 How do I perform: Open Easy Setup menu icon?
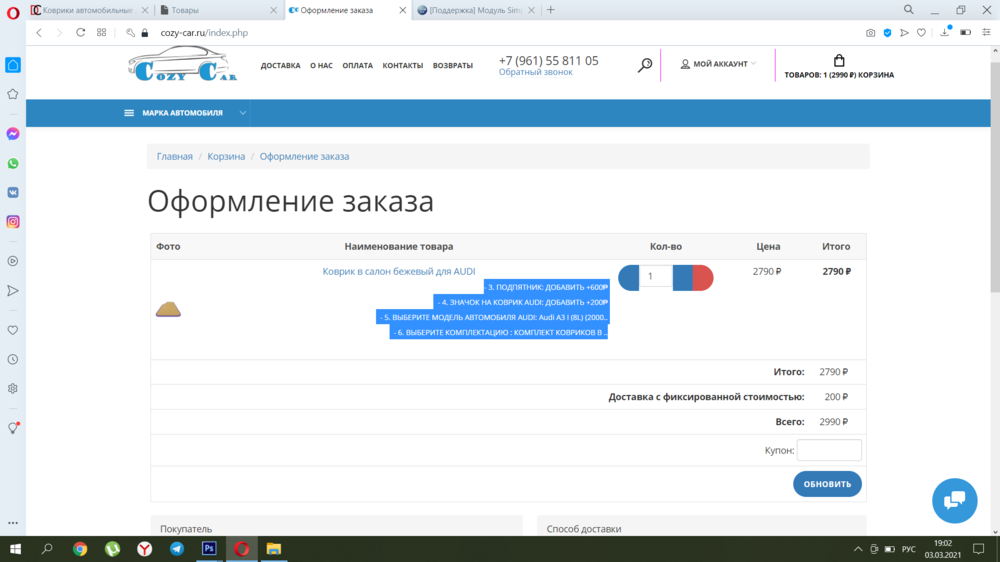click(987, 33)
